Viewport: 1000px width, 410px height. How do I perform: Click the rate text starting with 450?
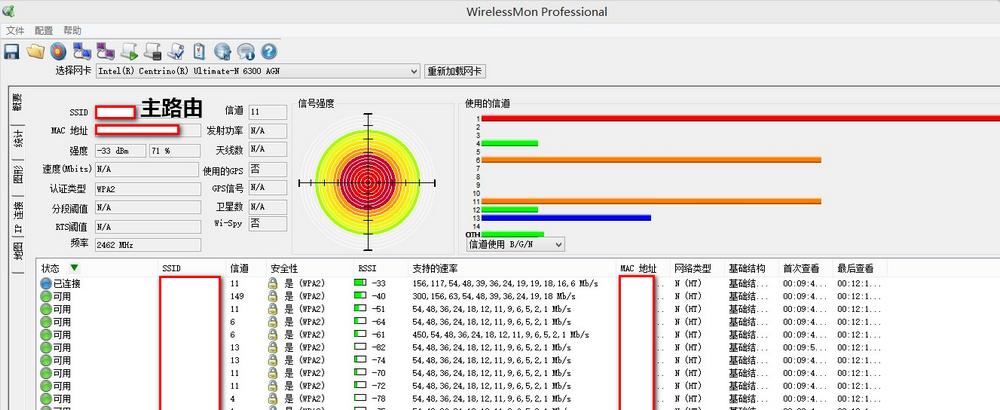click(x=501, y=335)
